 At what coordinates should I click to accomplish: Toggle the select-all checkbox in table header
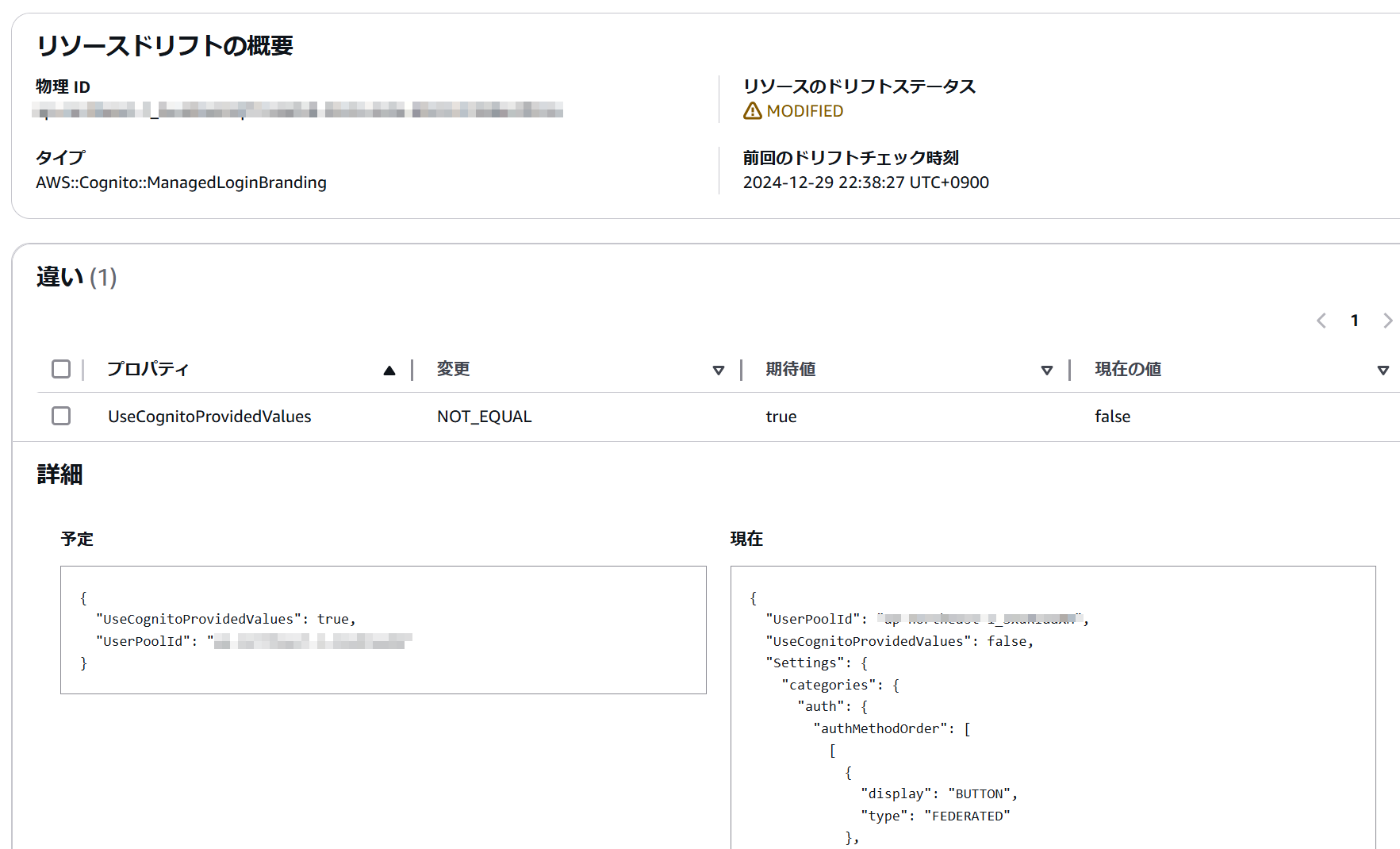pos(61,369)
